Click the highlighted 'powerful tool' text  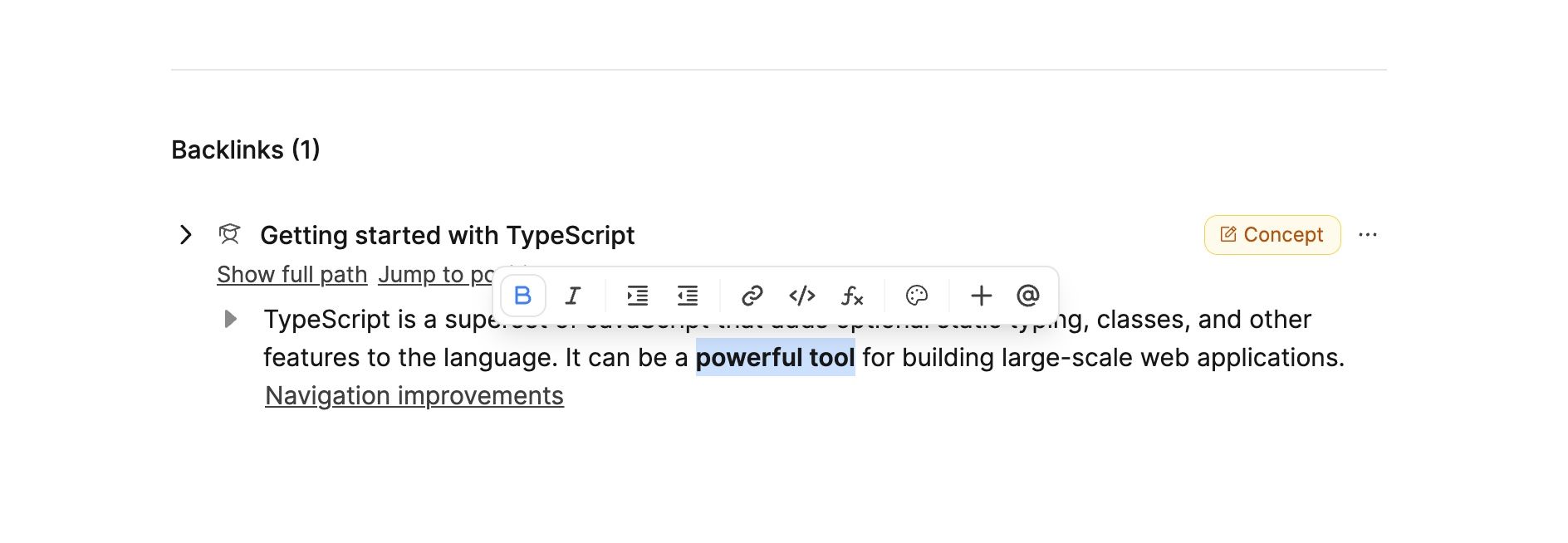[x=774, y=358]
